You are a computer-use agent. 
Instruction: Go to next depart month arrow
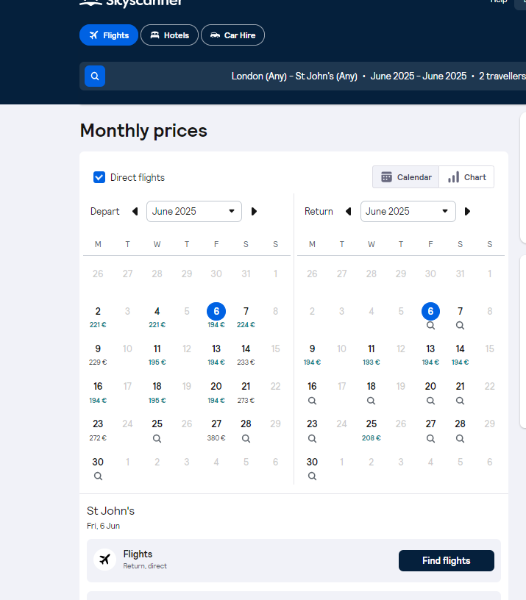(254, 211)
